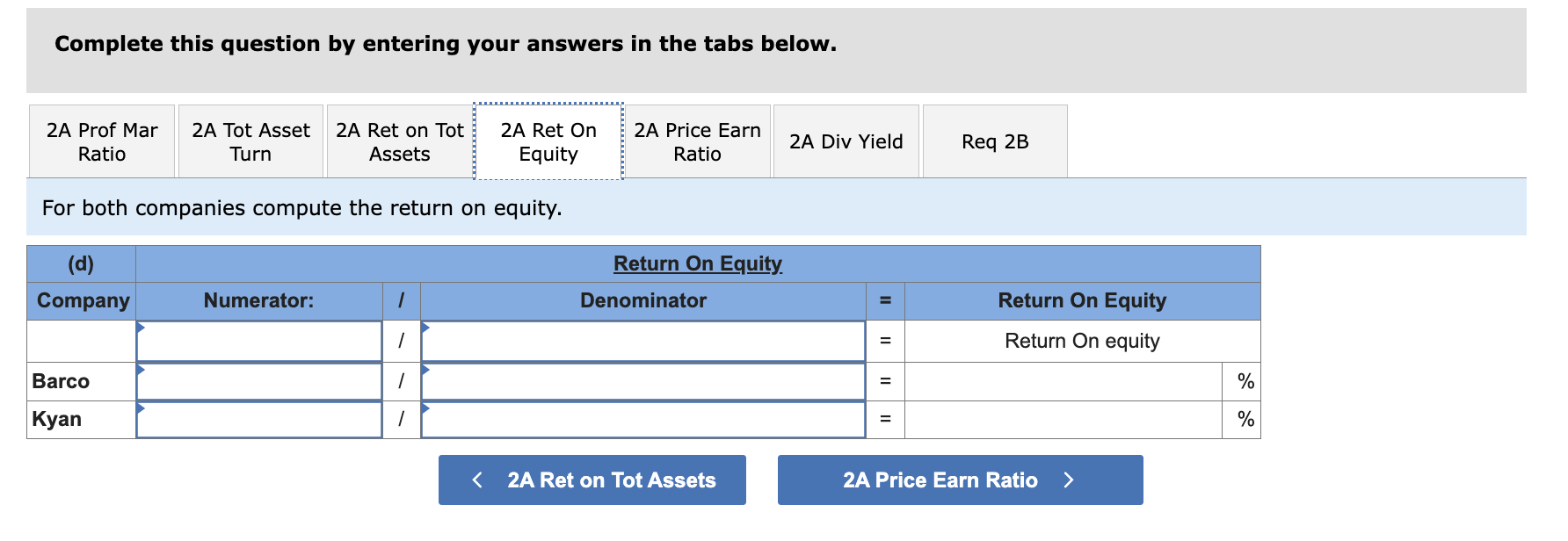Click the Denominator input field for Barco
The height and width of the screenshot is (541, 1568).
(x=643, y=381)
